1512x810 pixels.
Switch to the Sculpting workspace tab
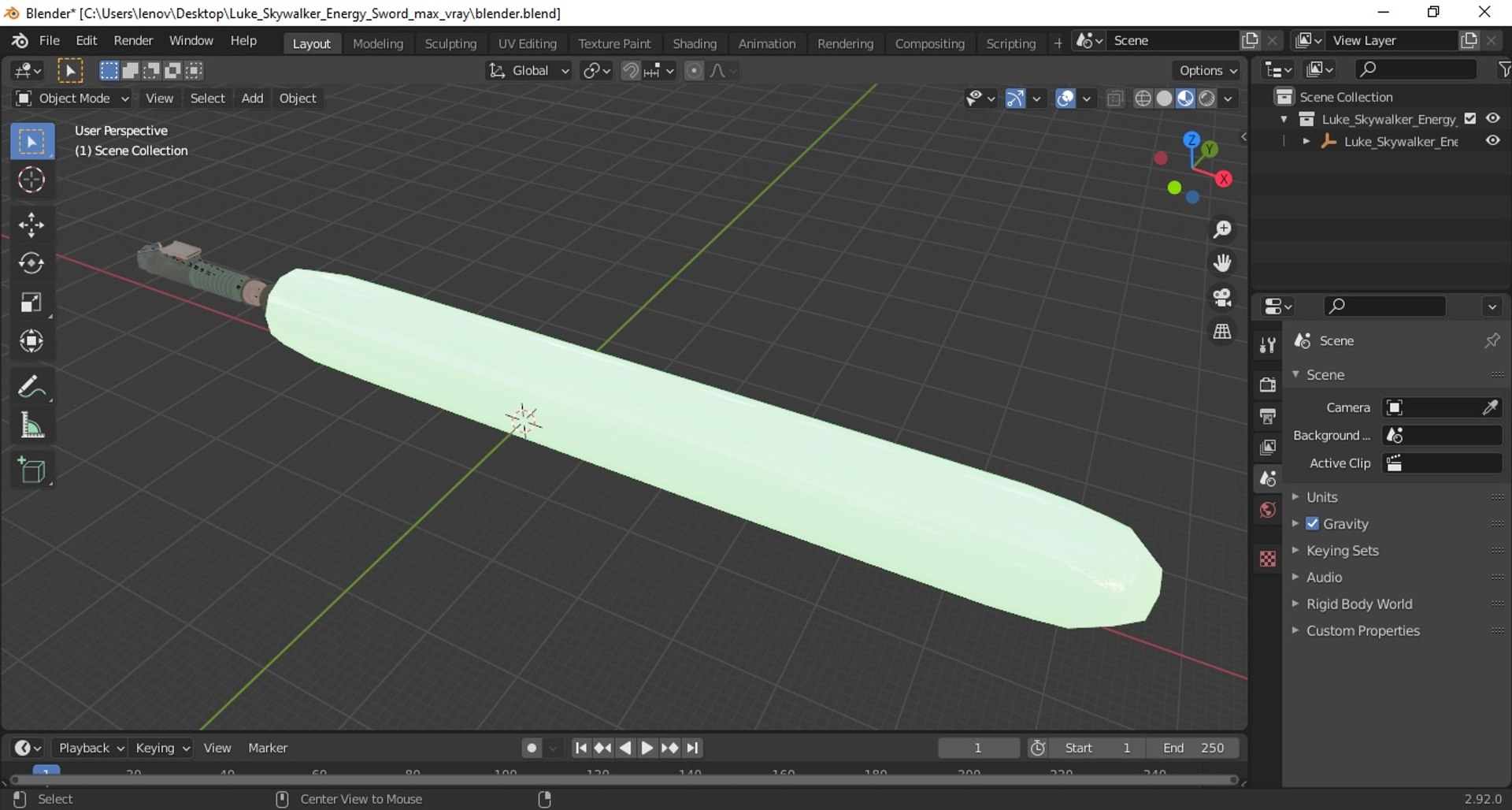pyautogui.click(x=450, y=43)
